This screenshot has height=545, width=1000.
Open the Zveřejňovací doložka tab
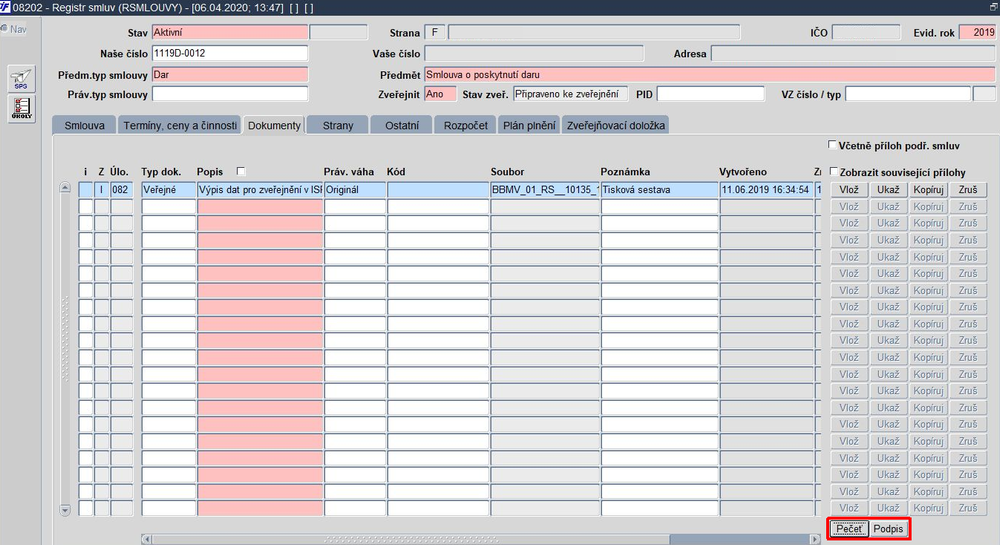coord(615,125)
